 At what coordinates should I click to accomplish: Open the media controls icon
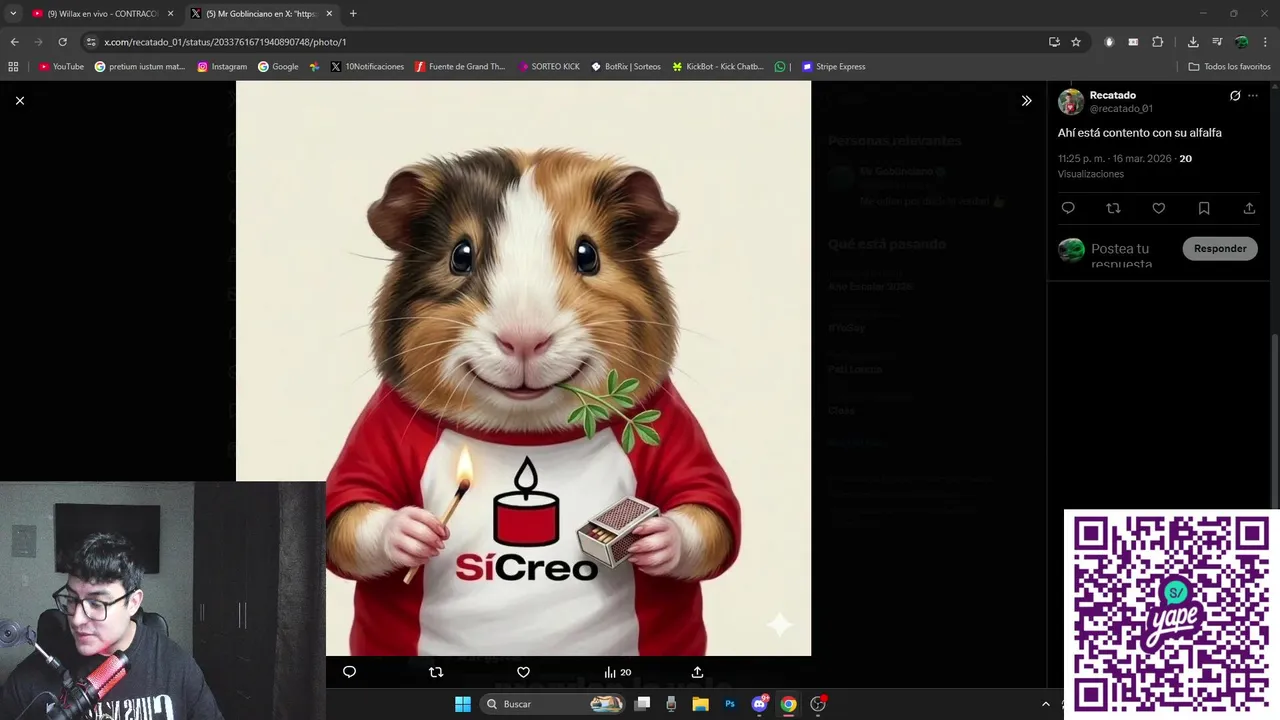[x=1217, y=42]
